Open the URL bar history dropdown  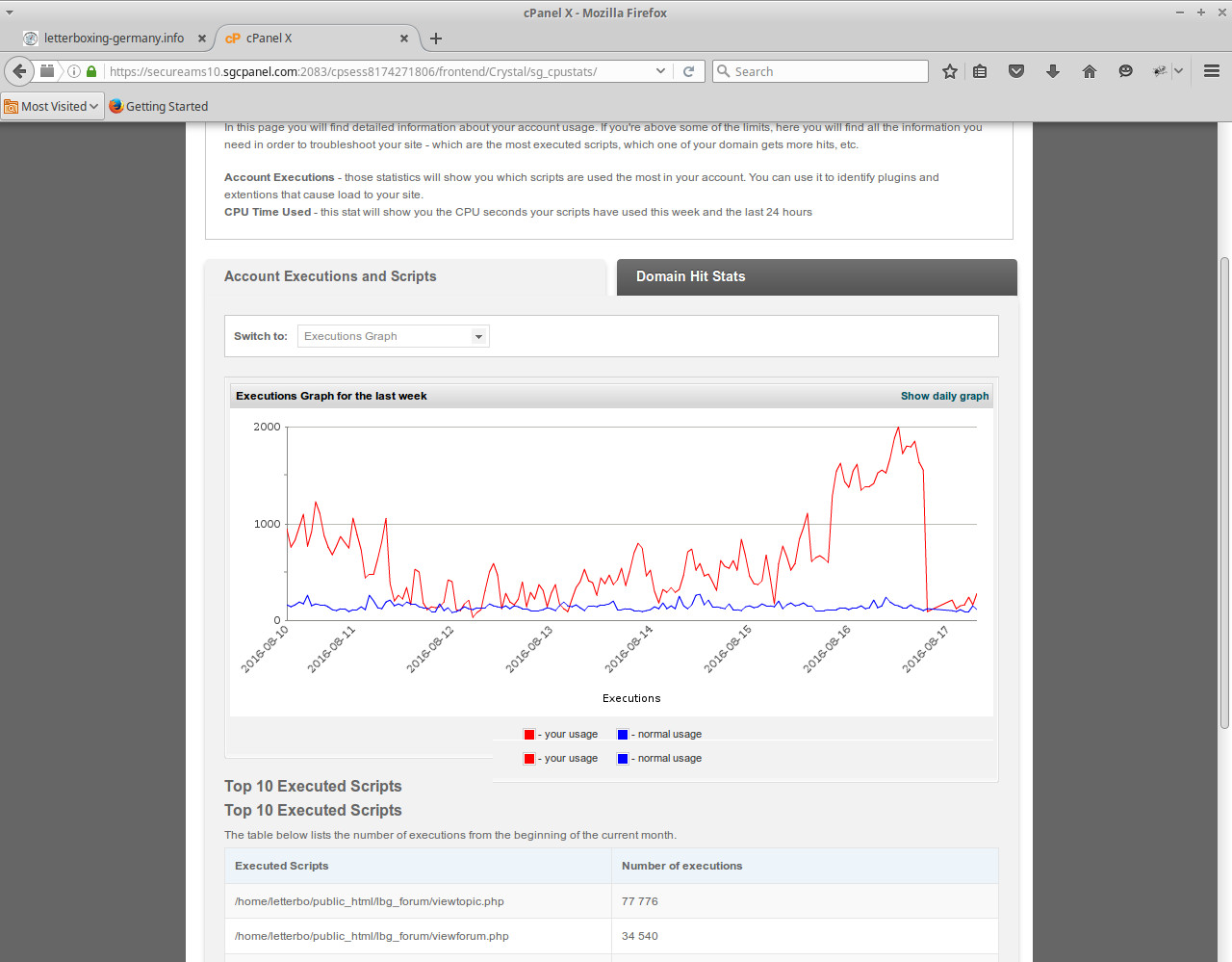(660, 71)
